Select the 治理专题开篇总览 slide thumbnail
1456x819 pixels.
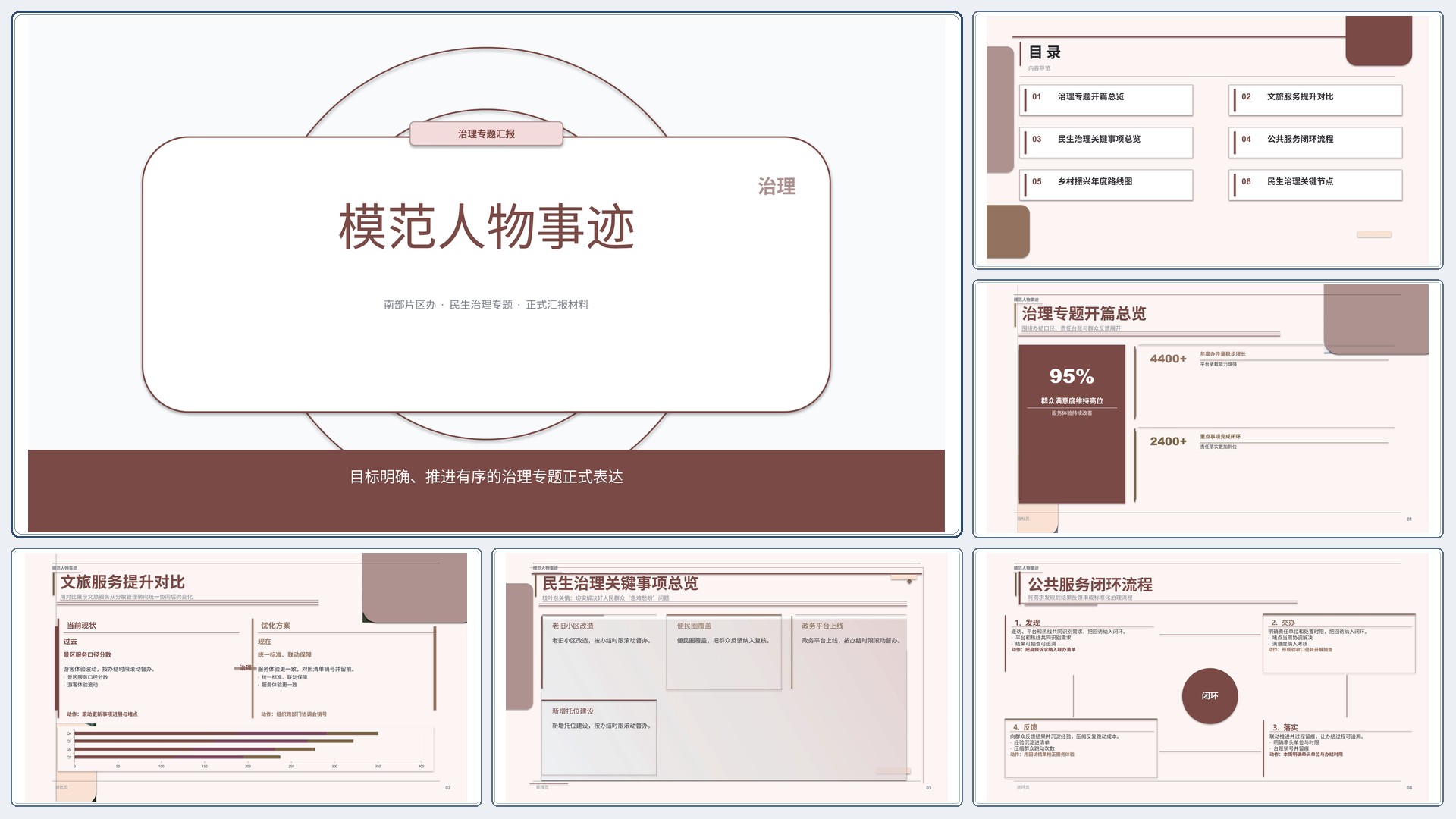[x=1207, y=409]
